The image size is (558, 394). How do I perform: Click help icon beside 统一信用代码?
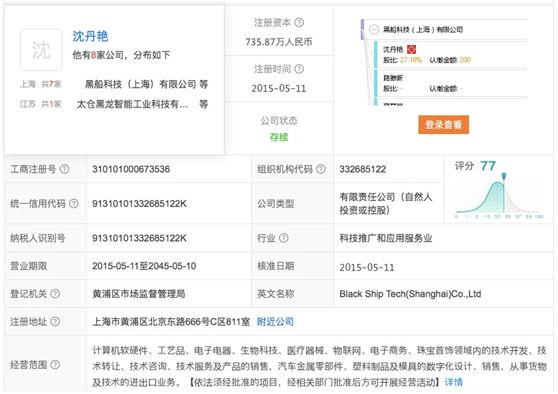click(x=74, y=204)
